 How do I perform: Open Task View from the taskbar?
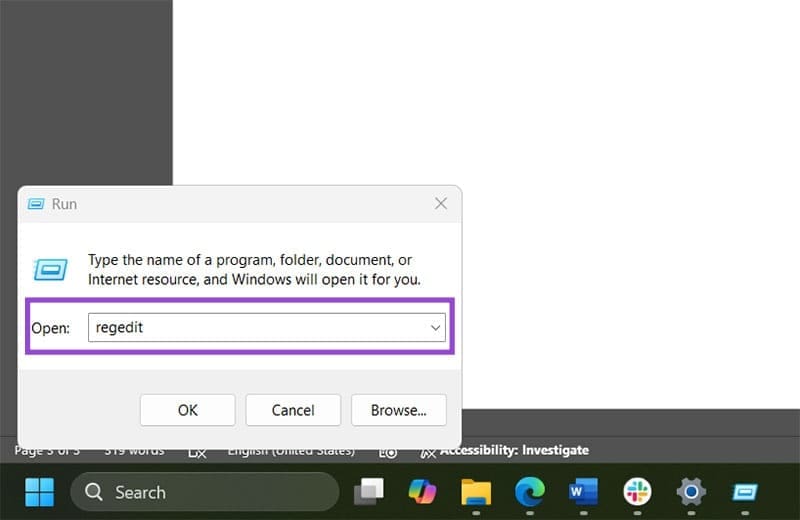pos(369,492)
